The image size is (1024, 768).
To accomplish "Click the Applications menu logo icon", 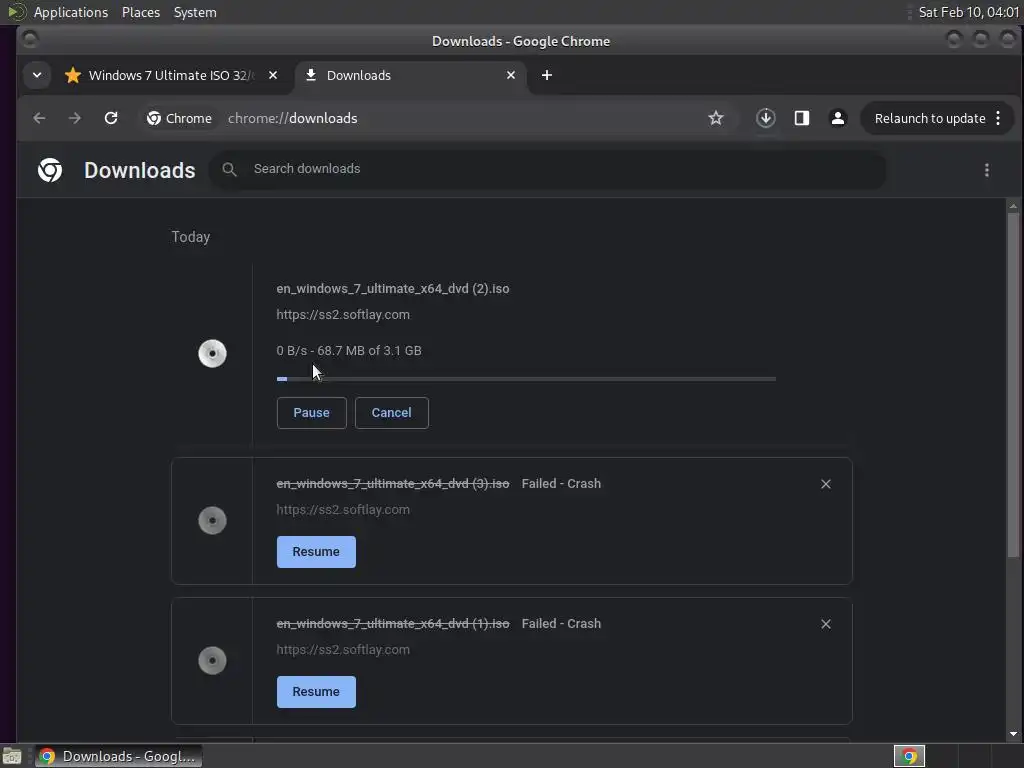I will point(16,12).
